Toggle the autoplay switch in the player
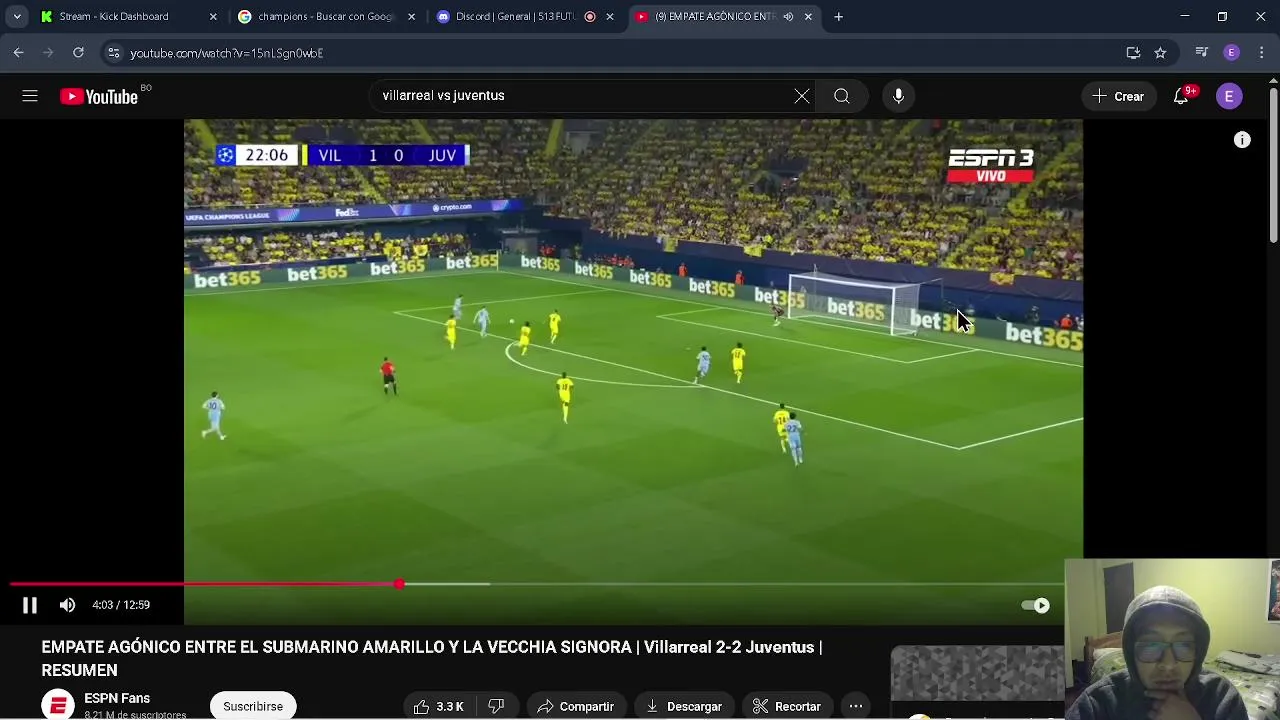Viewport: 1280px width, 720px height. click(x=1035, y=605)
